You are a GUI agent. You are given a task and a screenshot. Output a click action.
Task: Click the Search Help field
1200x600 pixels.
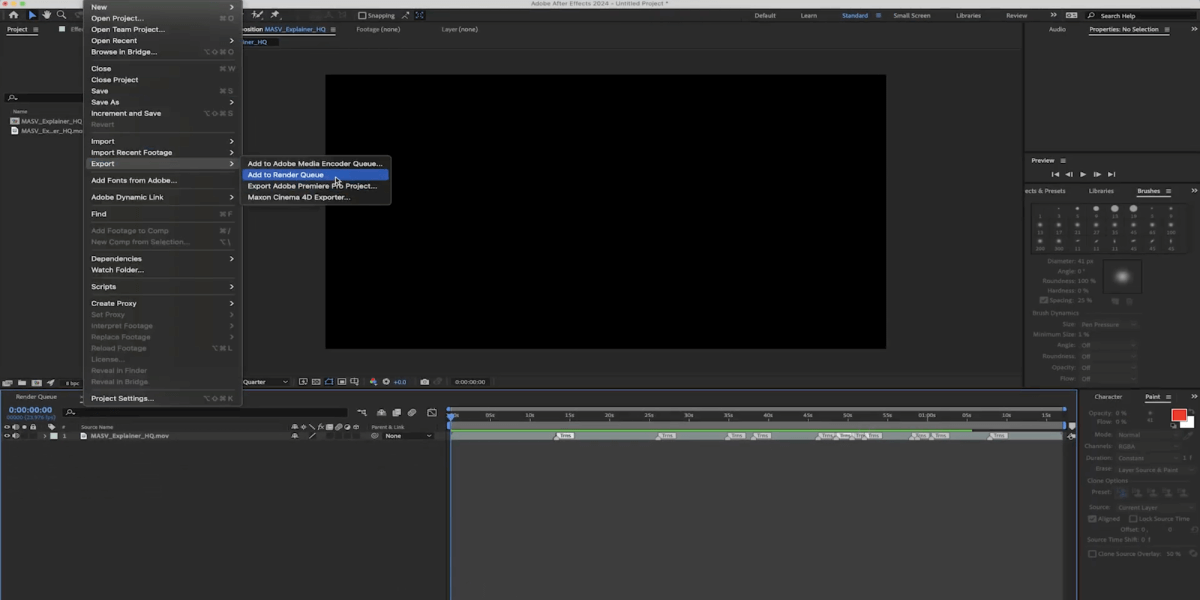click(x=1142, y=16)
